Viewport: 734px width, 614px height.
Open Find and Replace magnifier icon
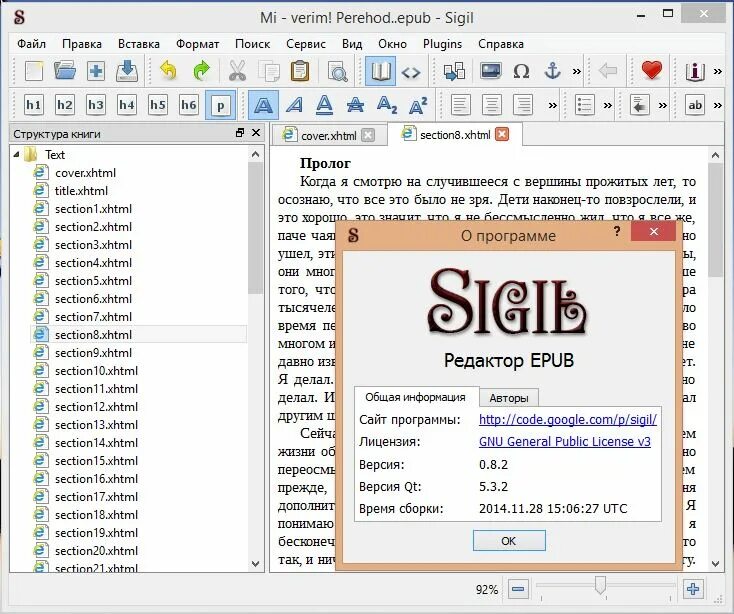337,71
